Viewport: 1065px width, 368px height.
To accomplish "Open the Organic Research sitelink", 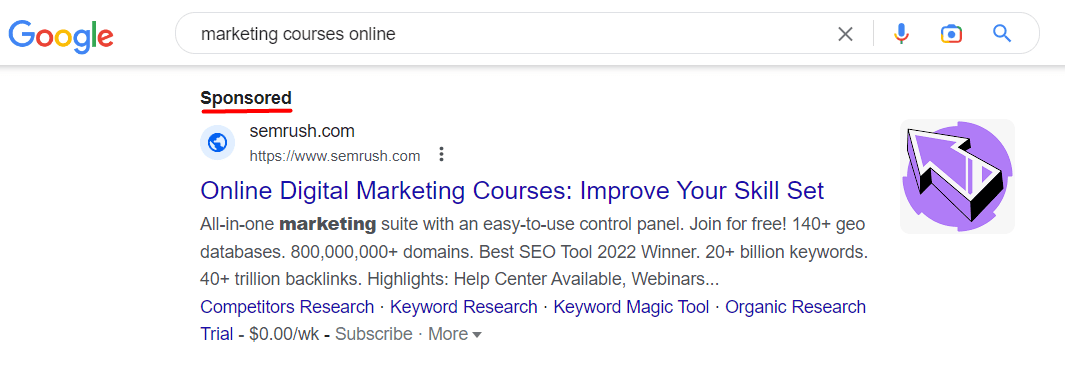I will pyautogui.click(x=795, y=307).
